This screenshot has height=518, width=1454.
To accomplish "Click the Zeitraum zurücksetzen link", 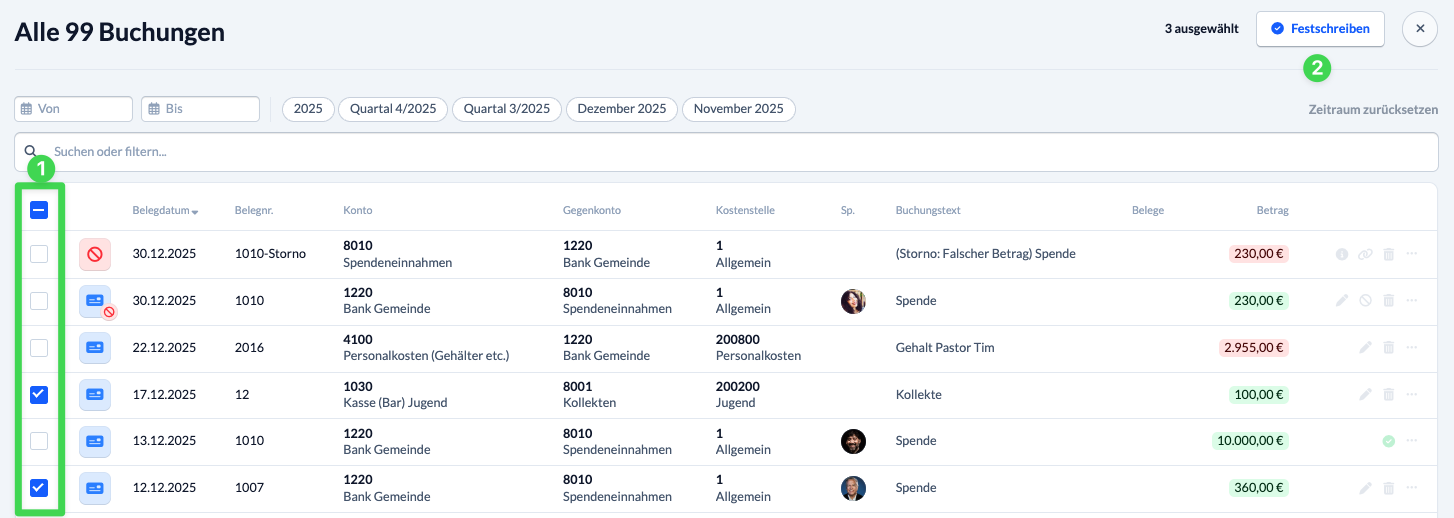I will (x=1372, y=110).
